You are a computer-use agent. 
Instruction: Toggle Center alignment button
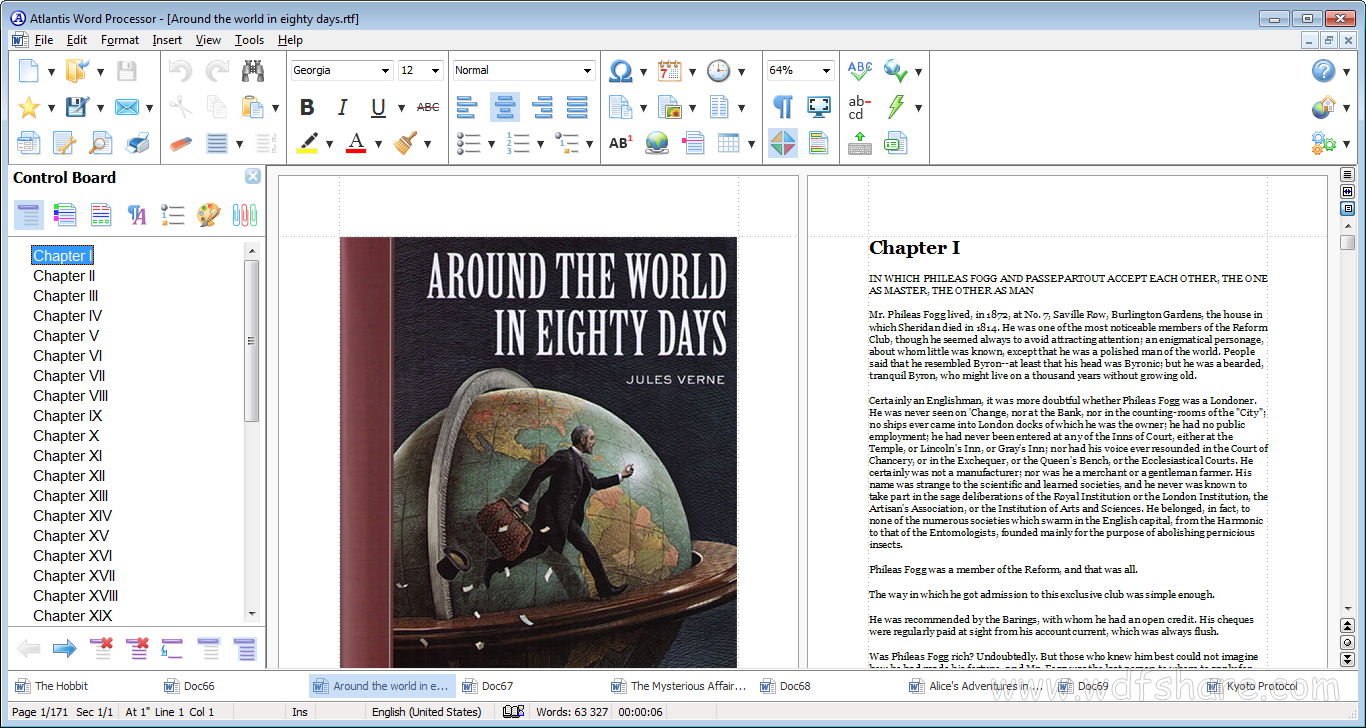coord(505,107)
